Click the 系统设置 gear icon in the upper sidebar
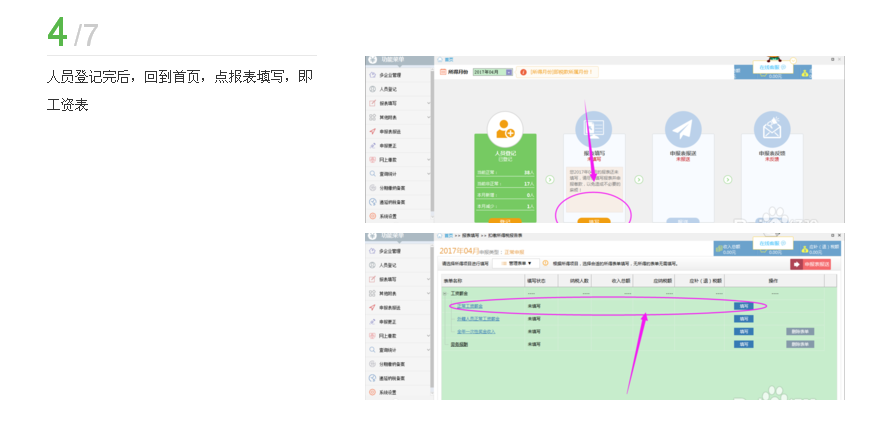Screen dimensions: 891x427 [x=372, y=215]
